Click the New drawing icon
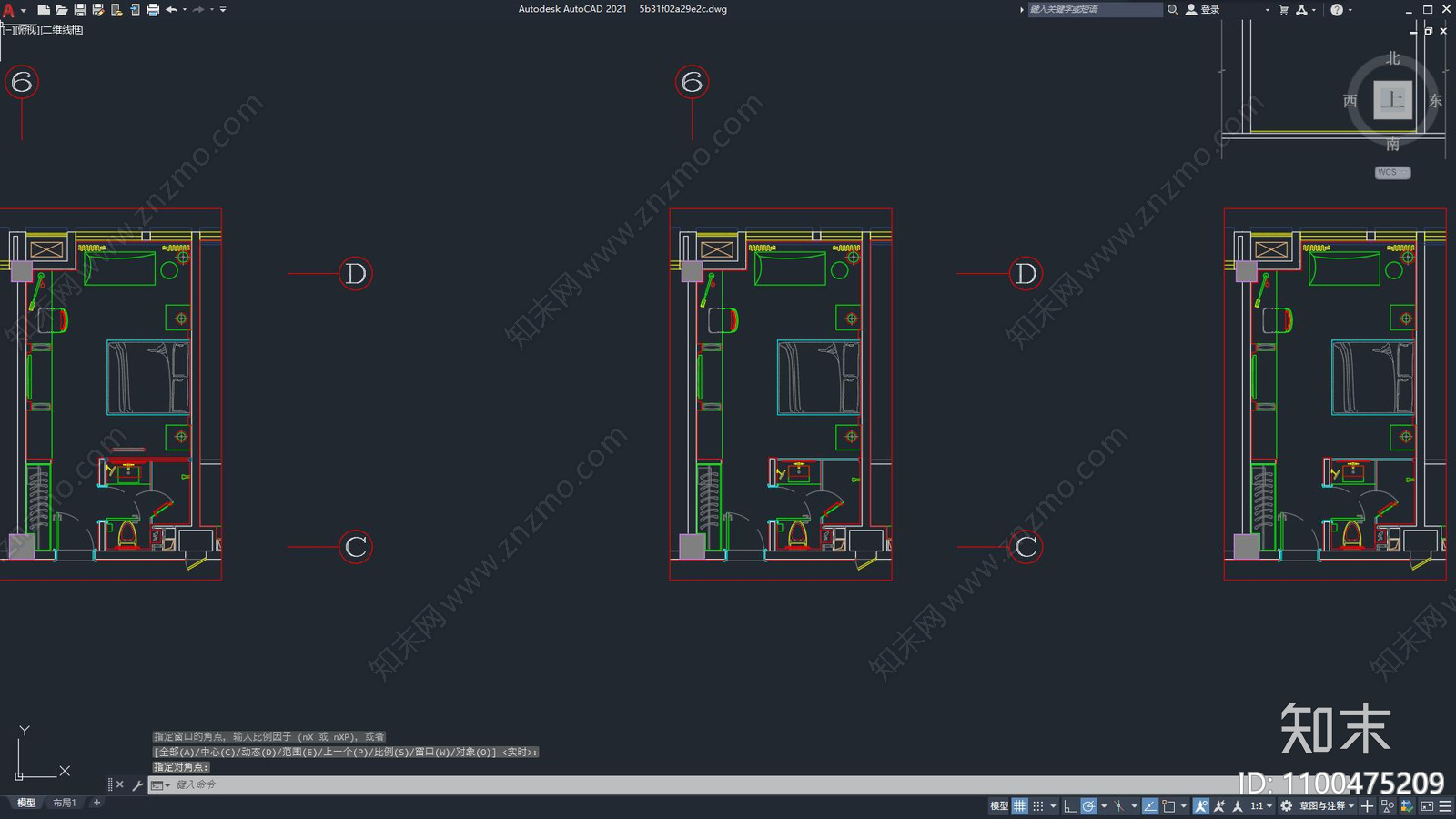The height and width of the screenshot is (819, 1456). coord(43,10)
